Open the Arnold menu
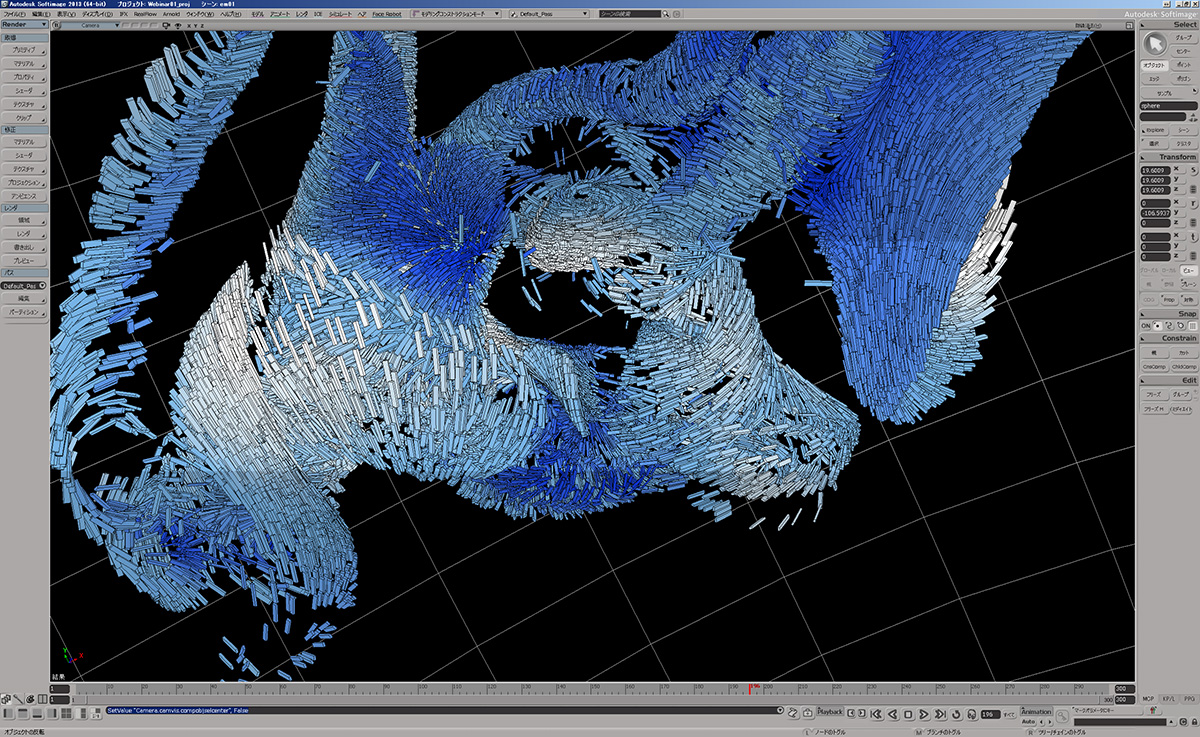 (x=174, y=15)
